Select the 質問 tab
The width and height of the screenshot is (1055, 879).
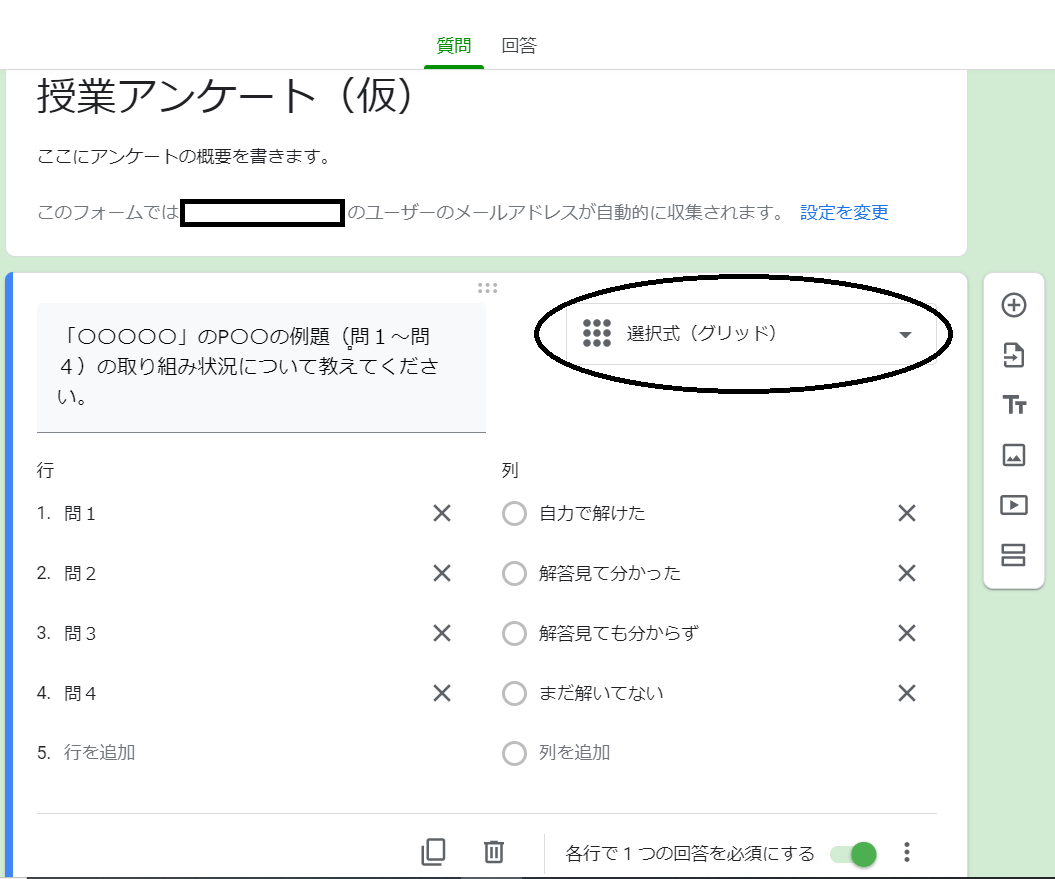(455, 45)
